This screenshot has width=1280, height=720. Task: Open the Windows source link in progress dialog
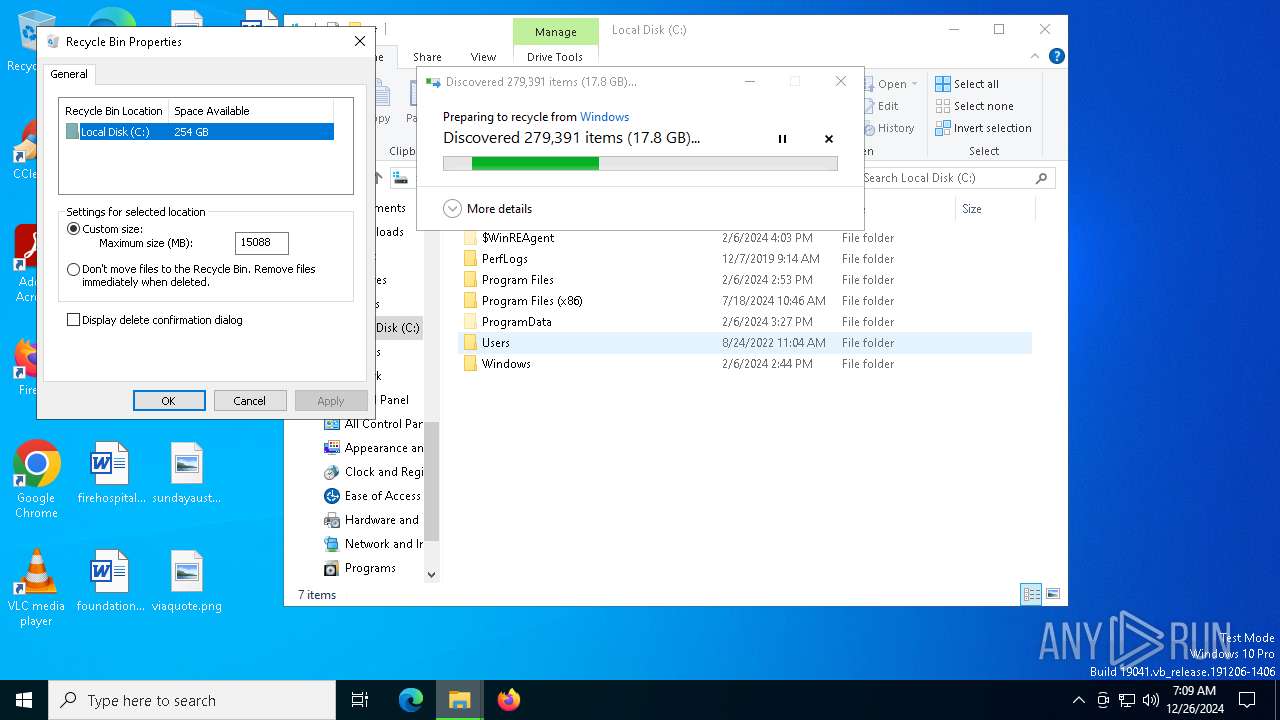point(604,117)
